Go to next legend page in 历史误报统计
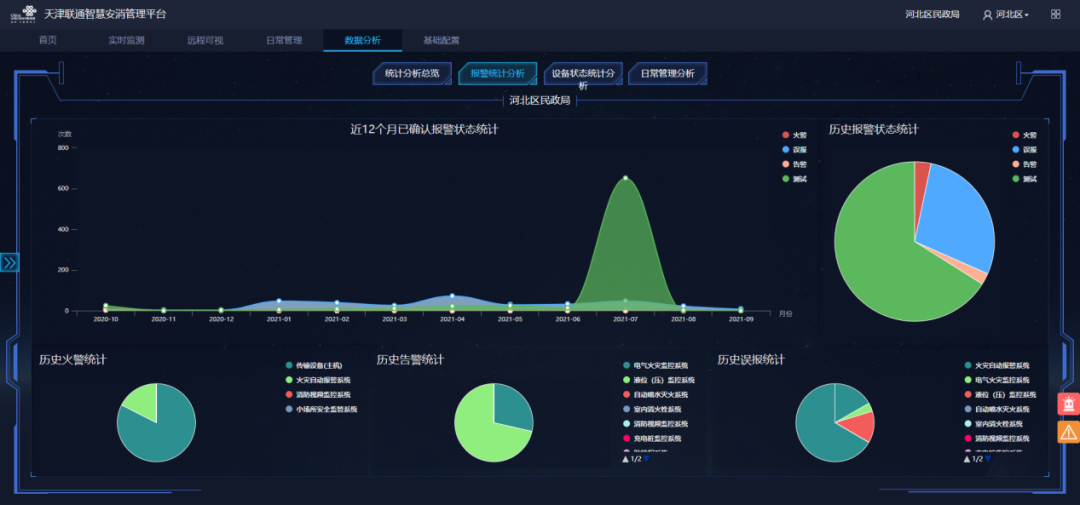Viewport: 1080px width, 505px height. [x=987, y=459]
